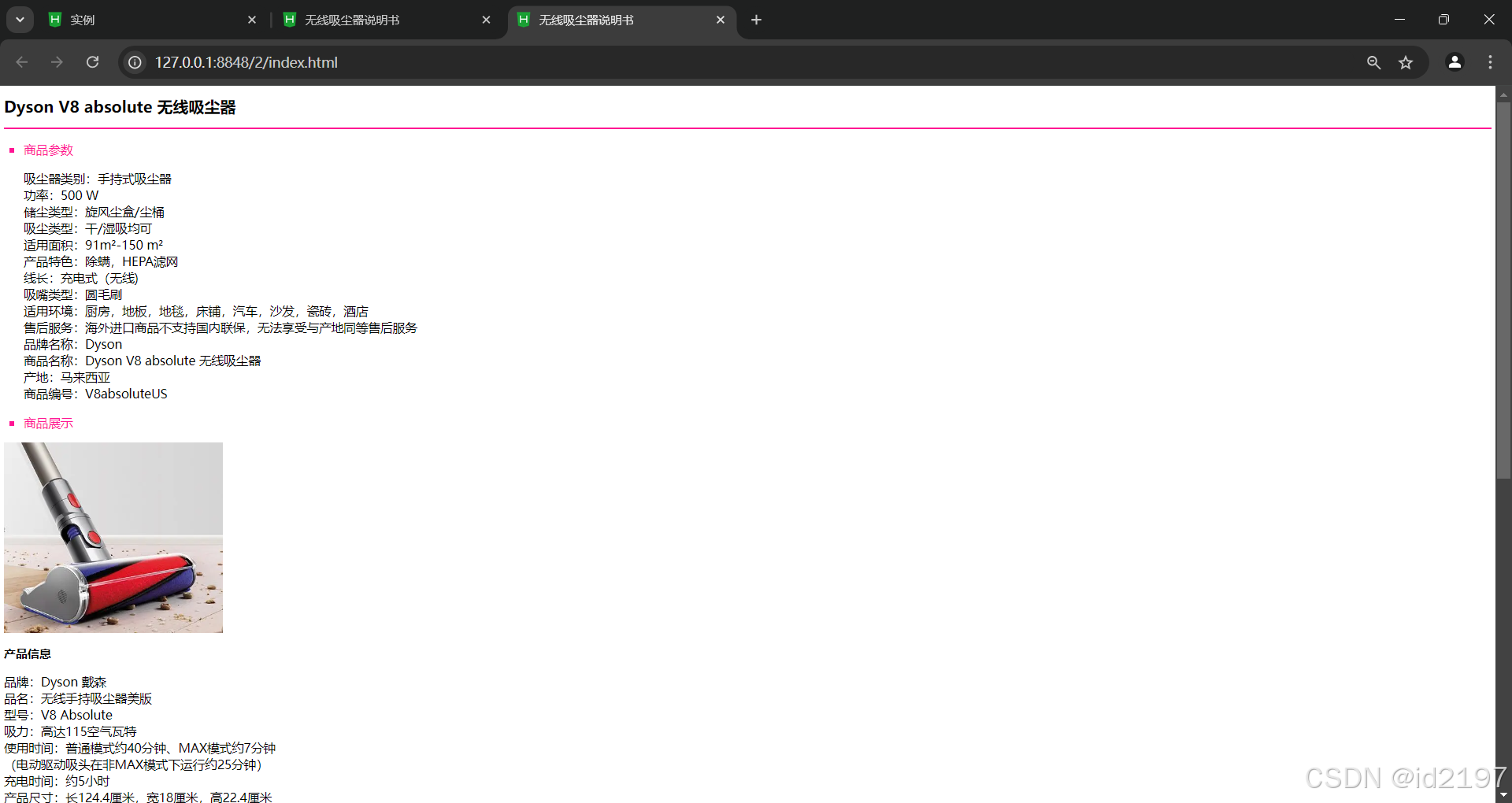Click the 使用时间：普通模式约40分钟 line
1512x803 pixels.
click(x=140, y=748)
